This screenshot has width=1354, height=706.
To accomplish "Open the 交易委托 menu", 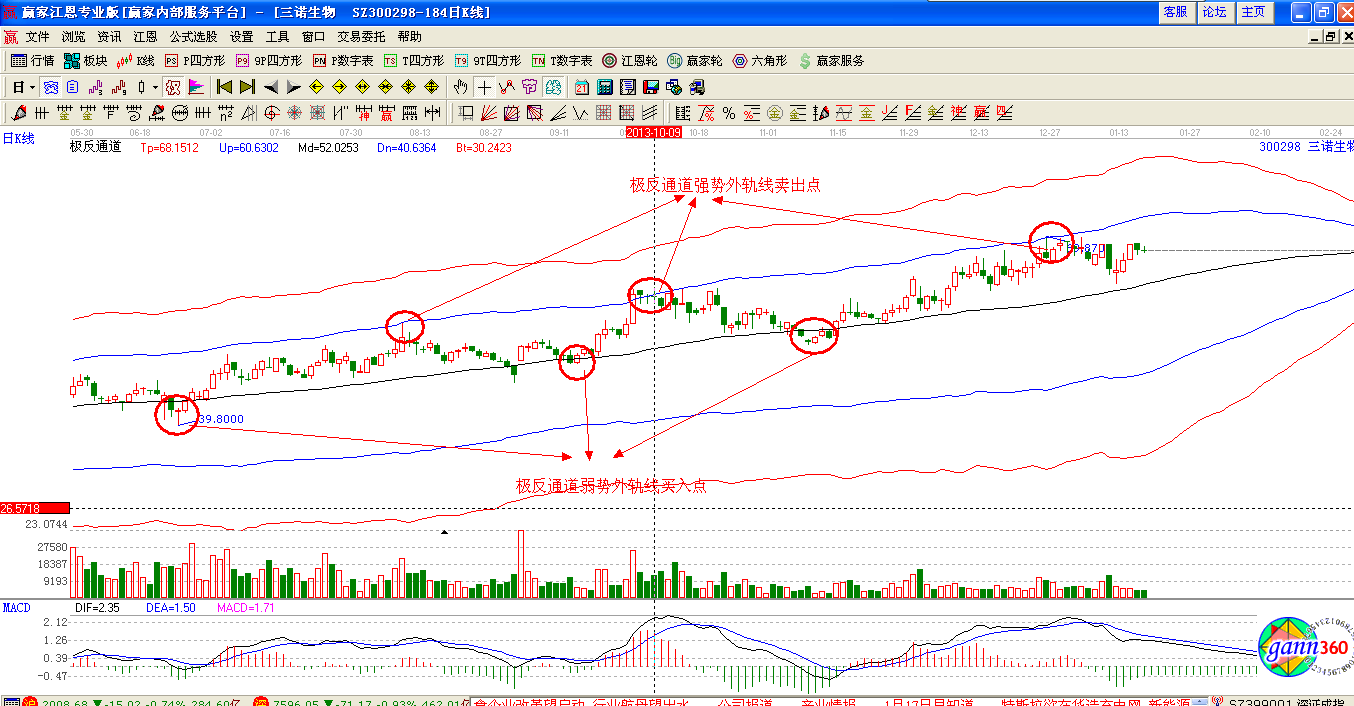I will 361,37.
